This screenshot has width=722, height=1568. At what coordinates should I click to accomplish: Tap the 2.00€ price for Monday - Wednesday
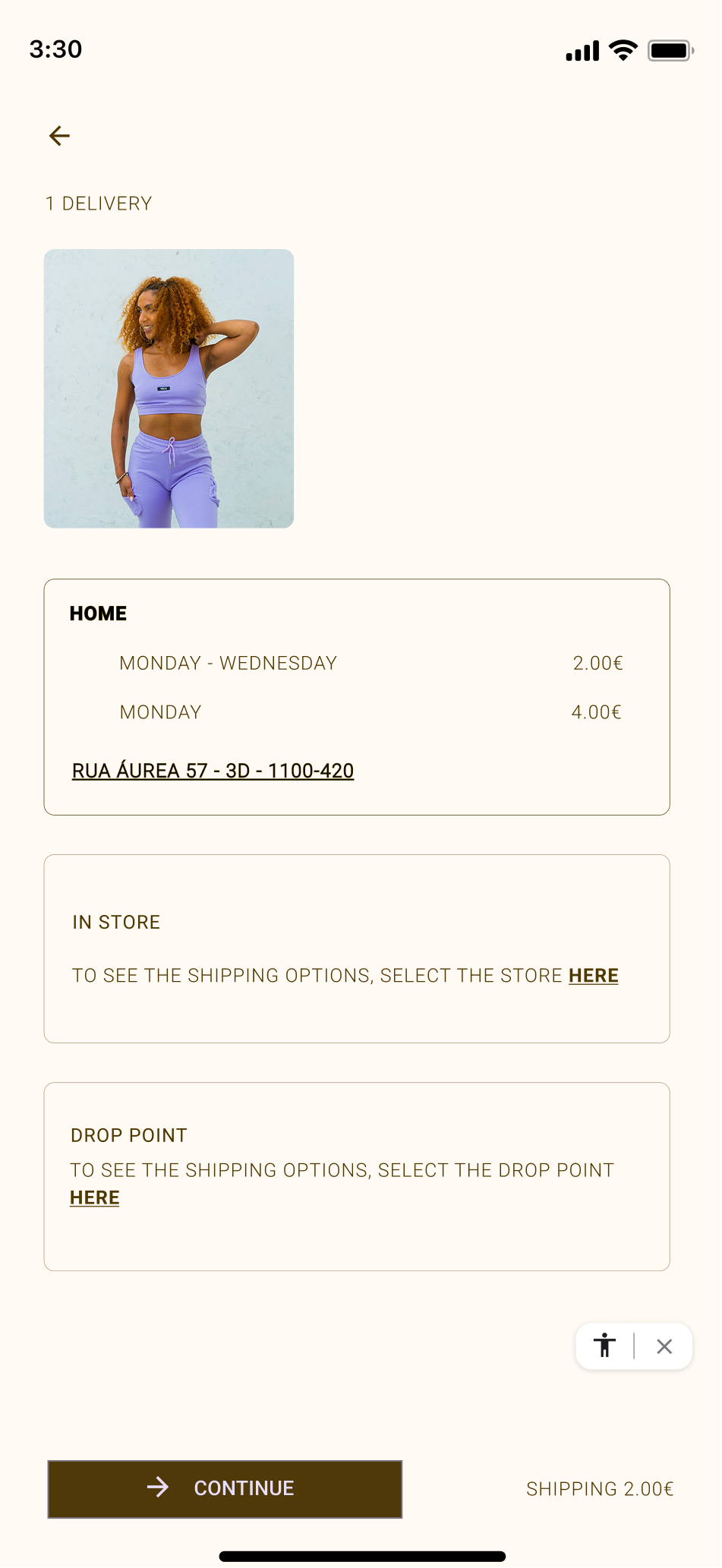(597, 663)
